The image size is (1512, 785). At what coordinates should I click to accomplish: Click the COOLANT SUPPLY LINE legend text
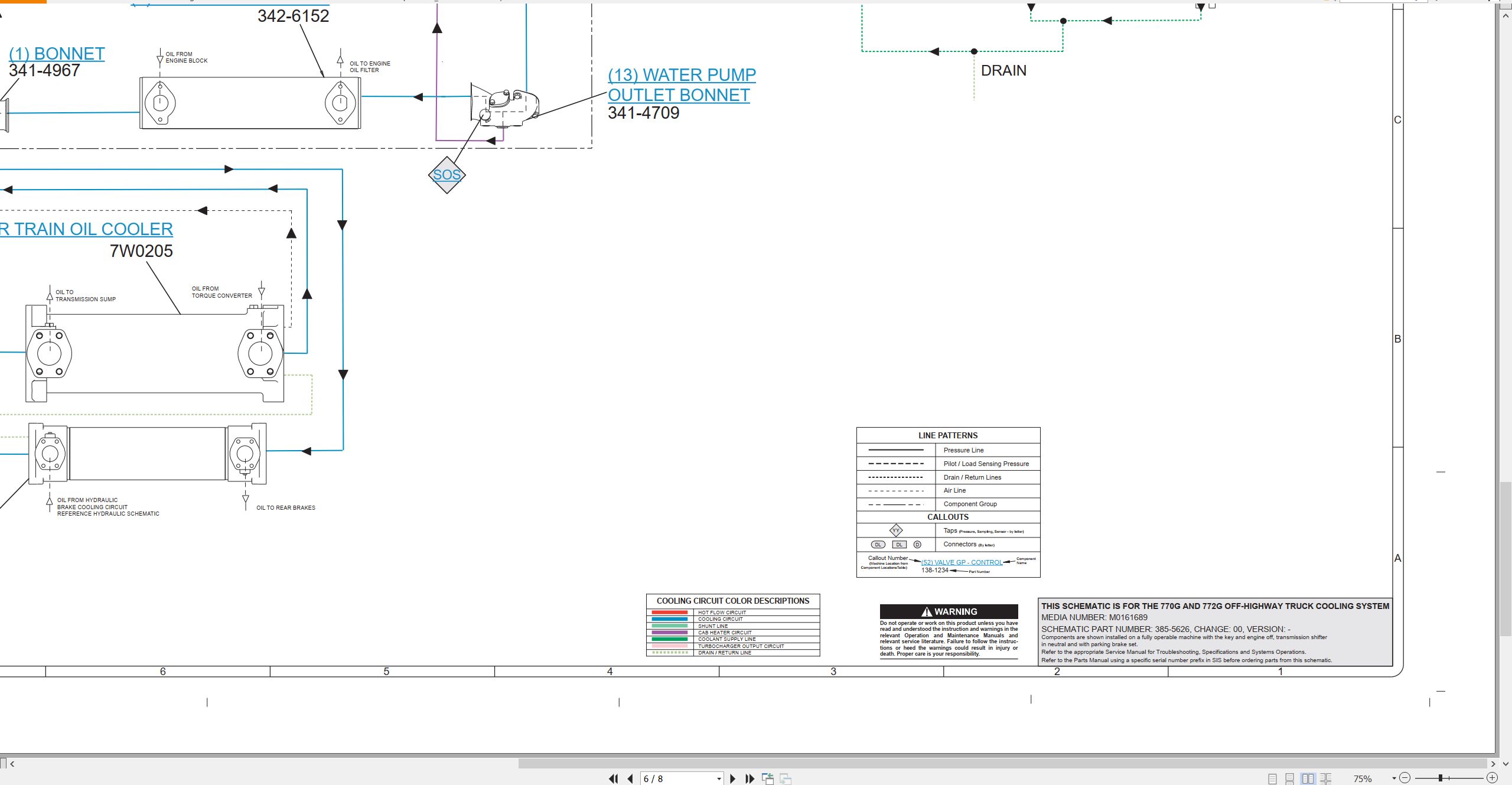pyautogui.click(x=727, y=639)
